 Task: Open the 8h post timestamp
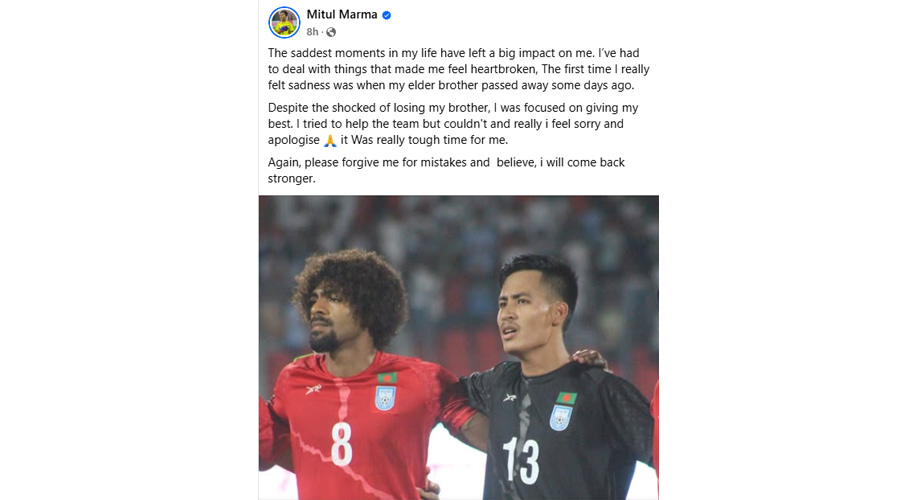click(312, 32)
